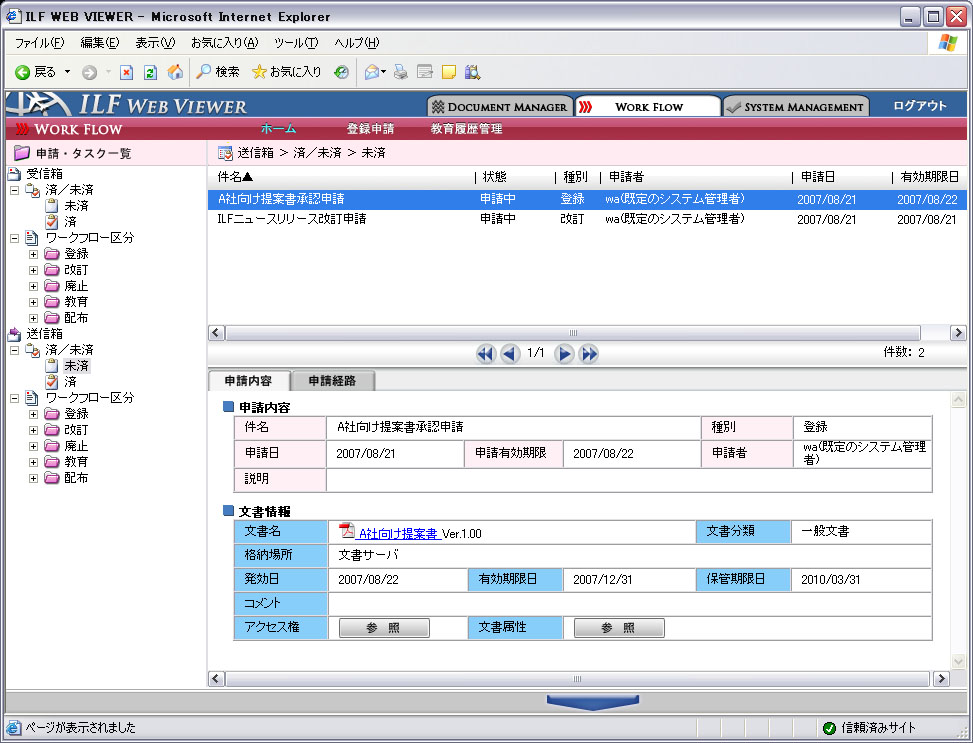Sort the list by 件名 column header

[235, 177]
